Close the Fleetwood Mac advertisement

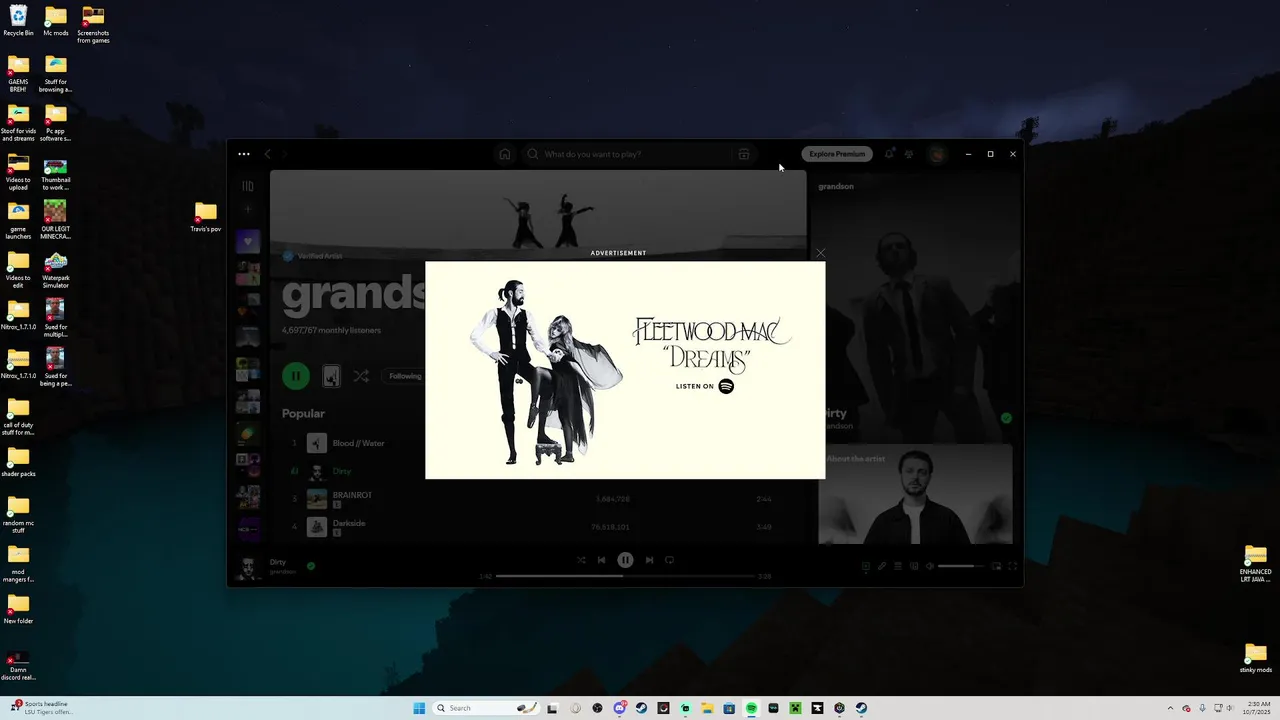point(820,253)
